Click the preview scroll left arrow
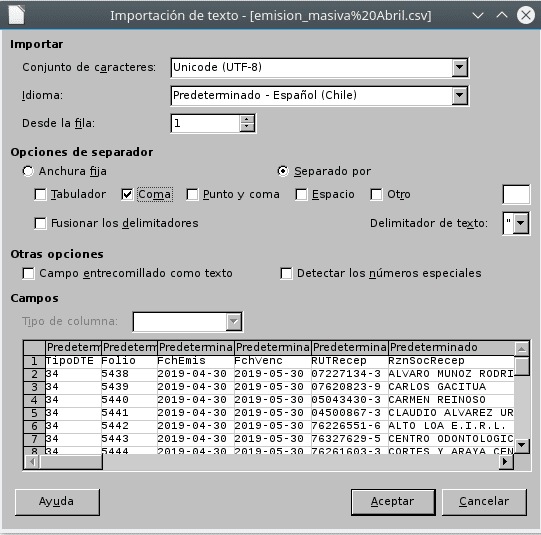The width and height of the screenshot is (541, 535). pos(32,462)
